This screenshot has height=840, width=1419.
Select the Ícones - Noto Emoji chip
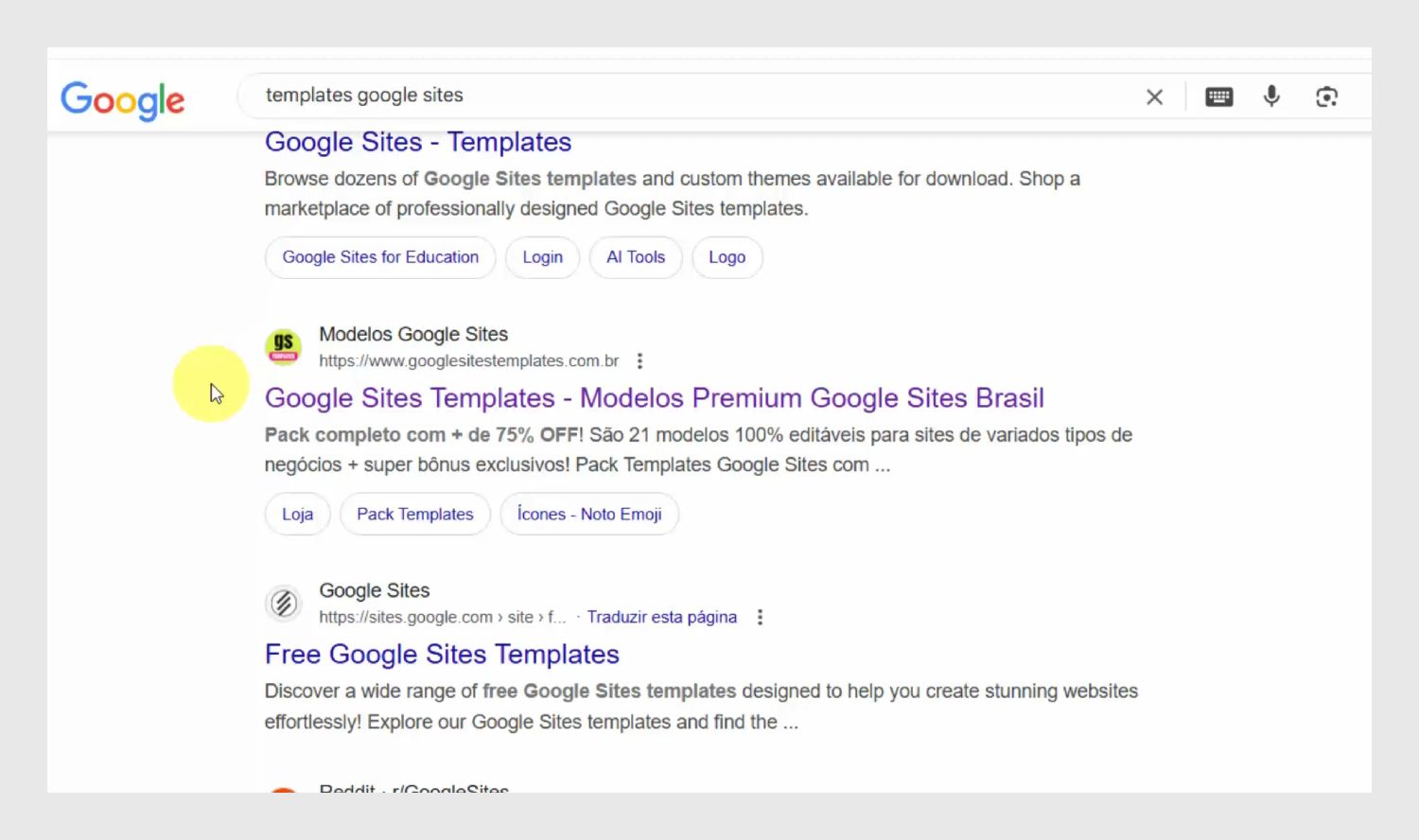pos(589,514)
